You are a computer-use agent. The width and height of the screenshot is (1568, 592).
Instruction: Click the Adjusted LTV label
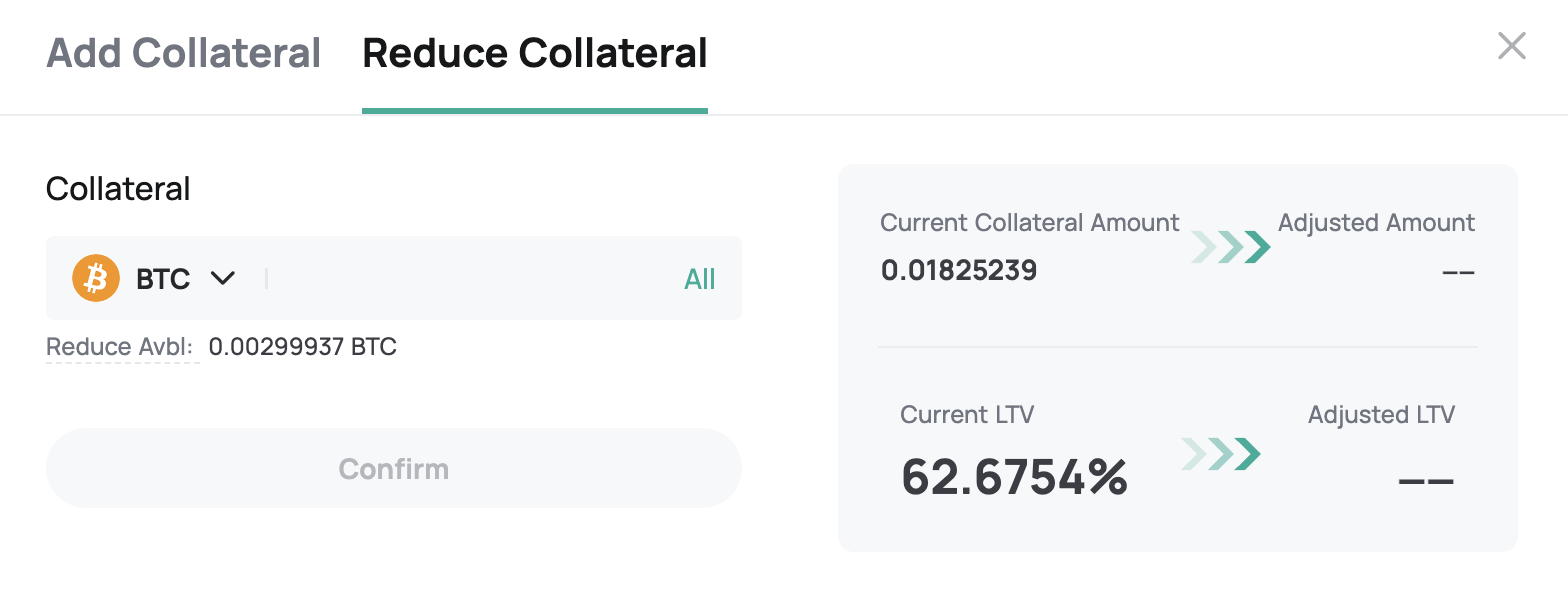(x=1381, y=414)
